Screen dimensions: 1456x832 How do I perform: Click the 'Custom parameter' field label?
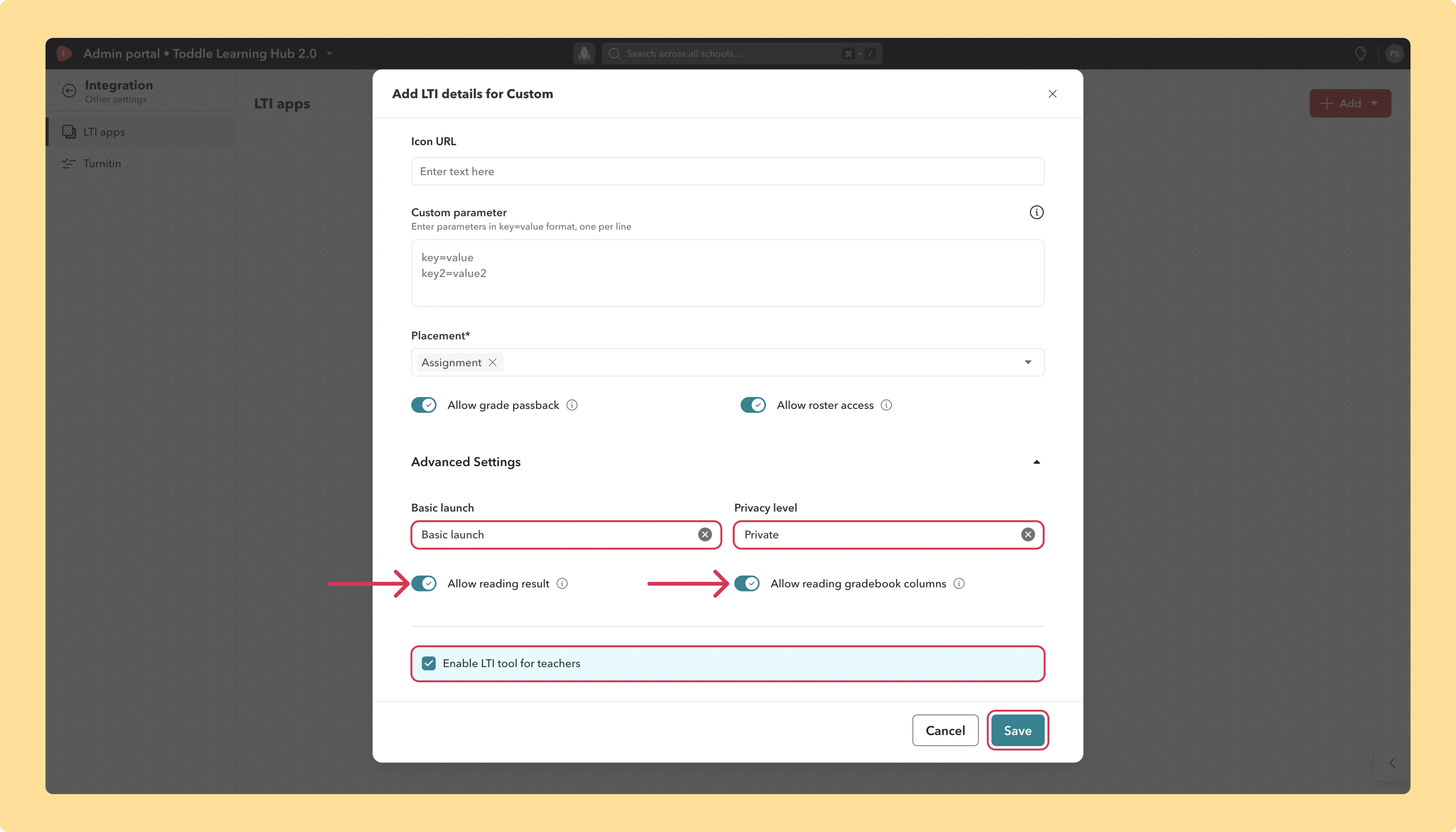point(459,213)
